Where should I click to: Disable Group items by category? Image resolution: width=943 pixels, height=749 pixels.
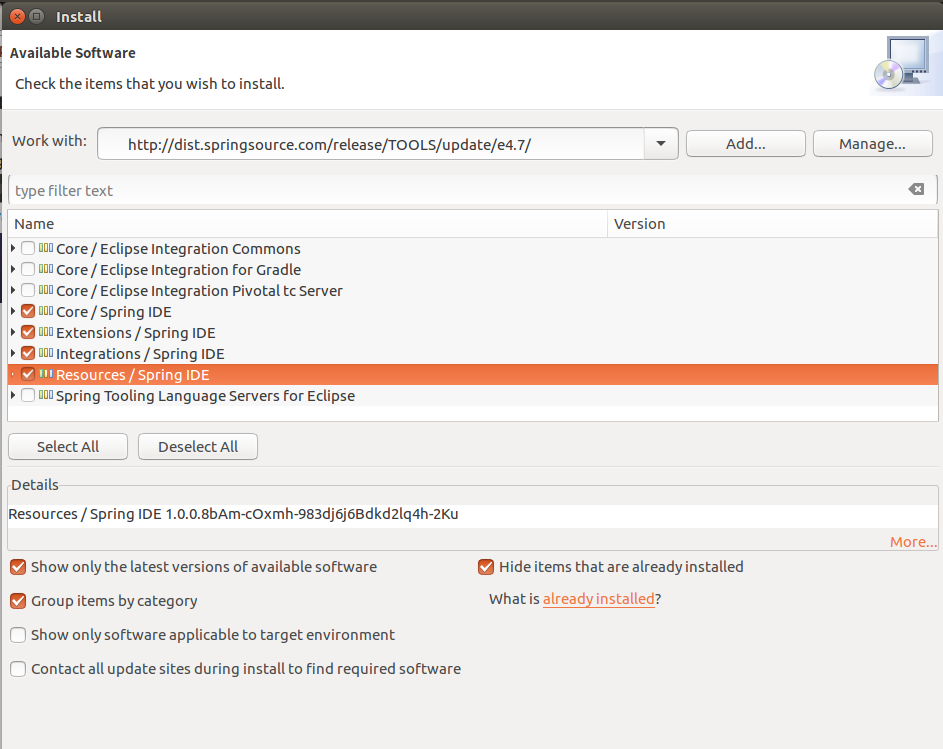[18, 601]
